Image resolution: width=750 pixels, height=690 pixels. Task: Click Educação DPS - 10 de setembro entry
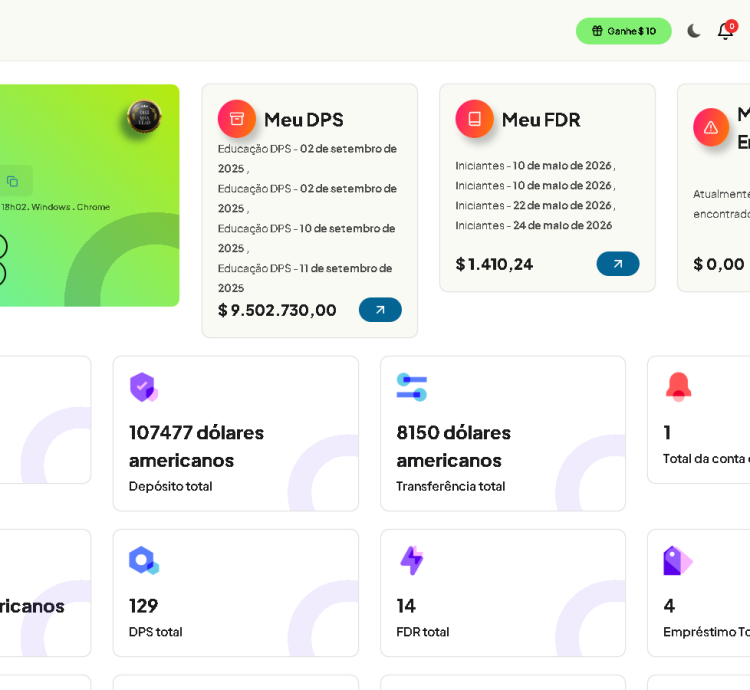click(307, 238)
